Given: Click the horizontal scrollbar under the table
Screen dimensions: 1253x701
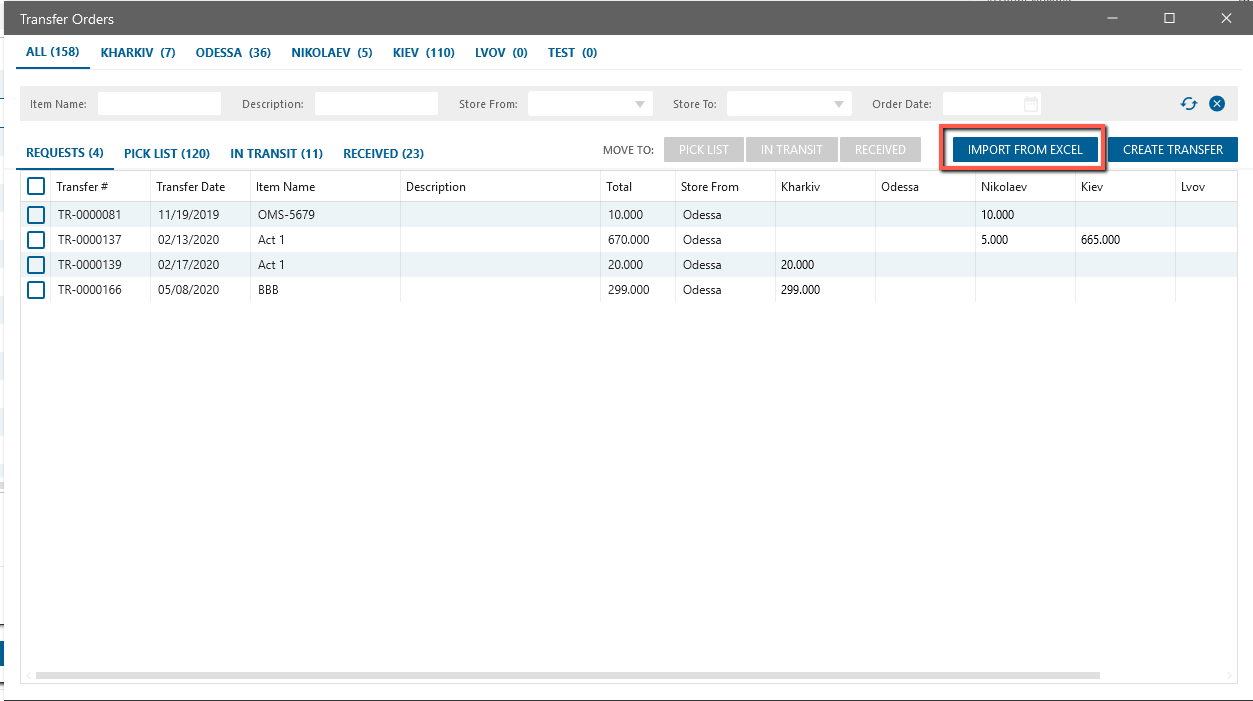Looking at the screenshot, I should (567, 676).
